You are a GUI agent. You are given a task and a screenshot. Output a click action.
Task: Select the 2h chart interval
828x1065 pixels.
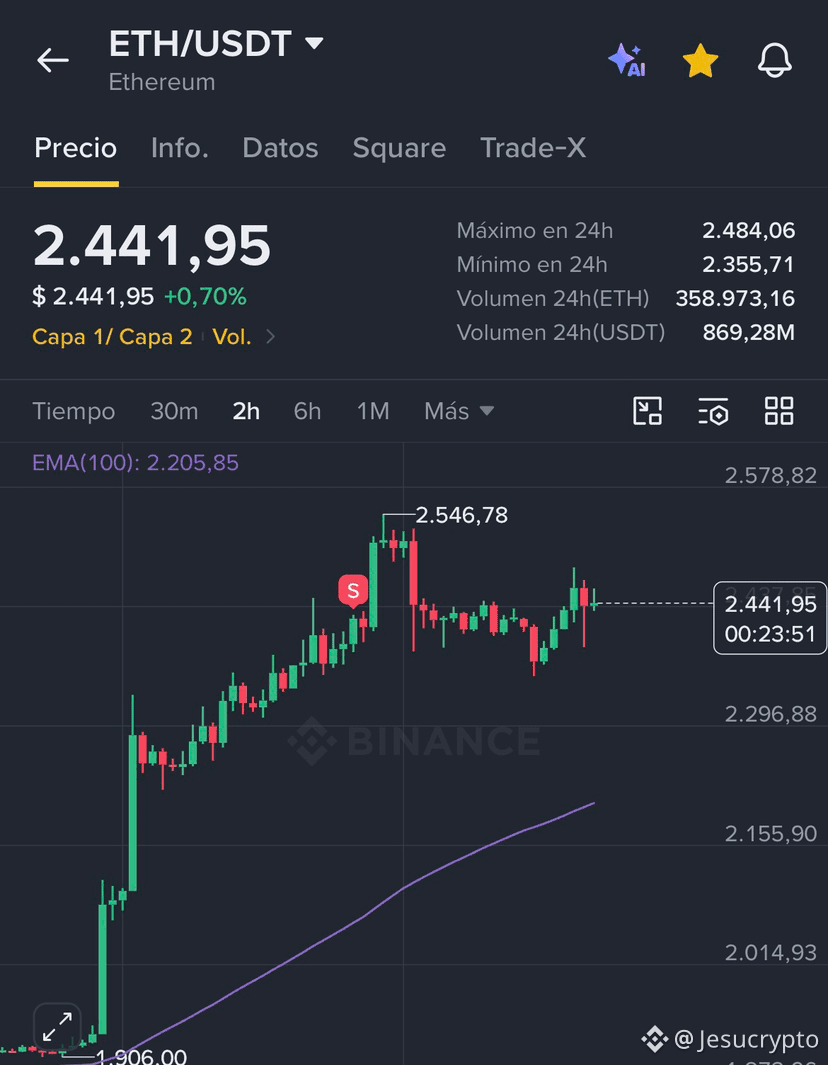click(x=247, y=411)
